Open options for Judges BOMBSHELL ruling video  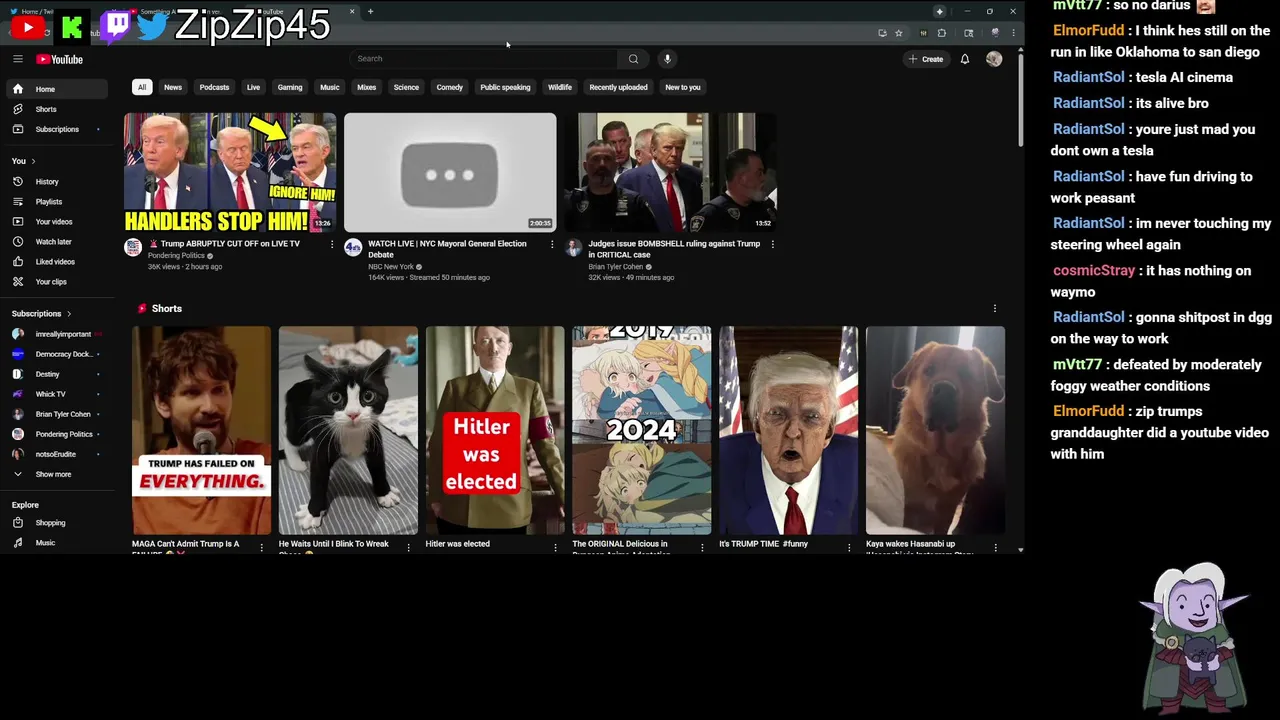pyautogui.click(x=772, y=244)
